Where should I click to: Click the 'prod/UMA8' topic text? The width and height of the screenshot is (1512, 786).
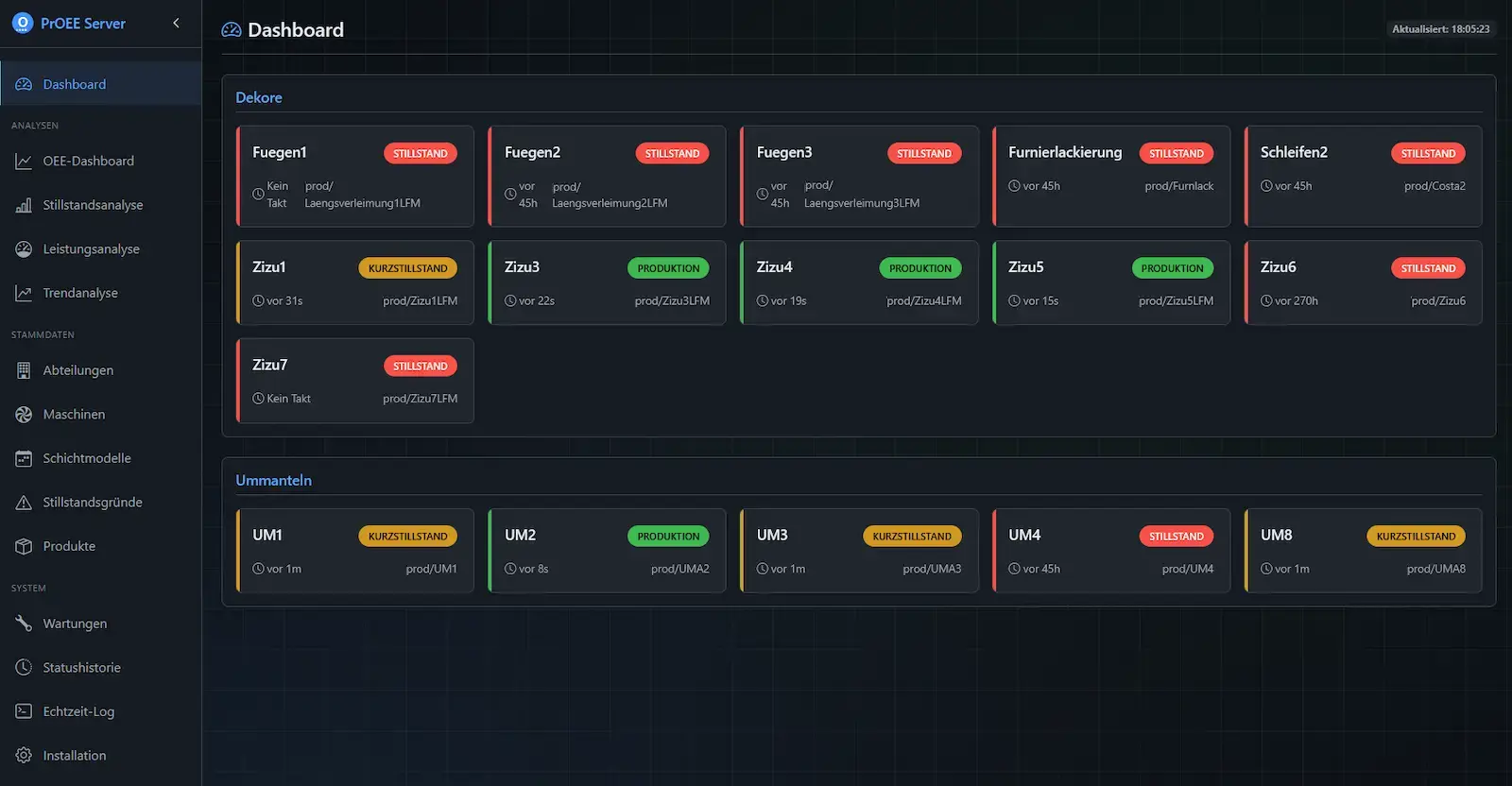point(1436,569)
